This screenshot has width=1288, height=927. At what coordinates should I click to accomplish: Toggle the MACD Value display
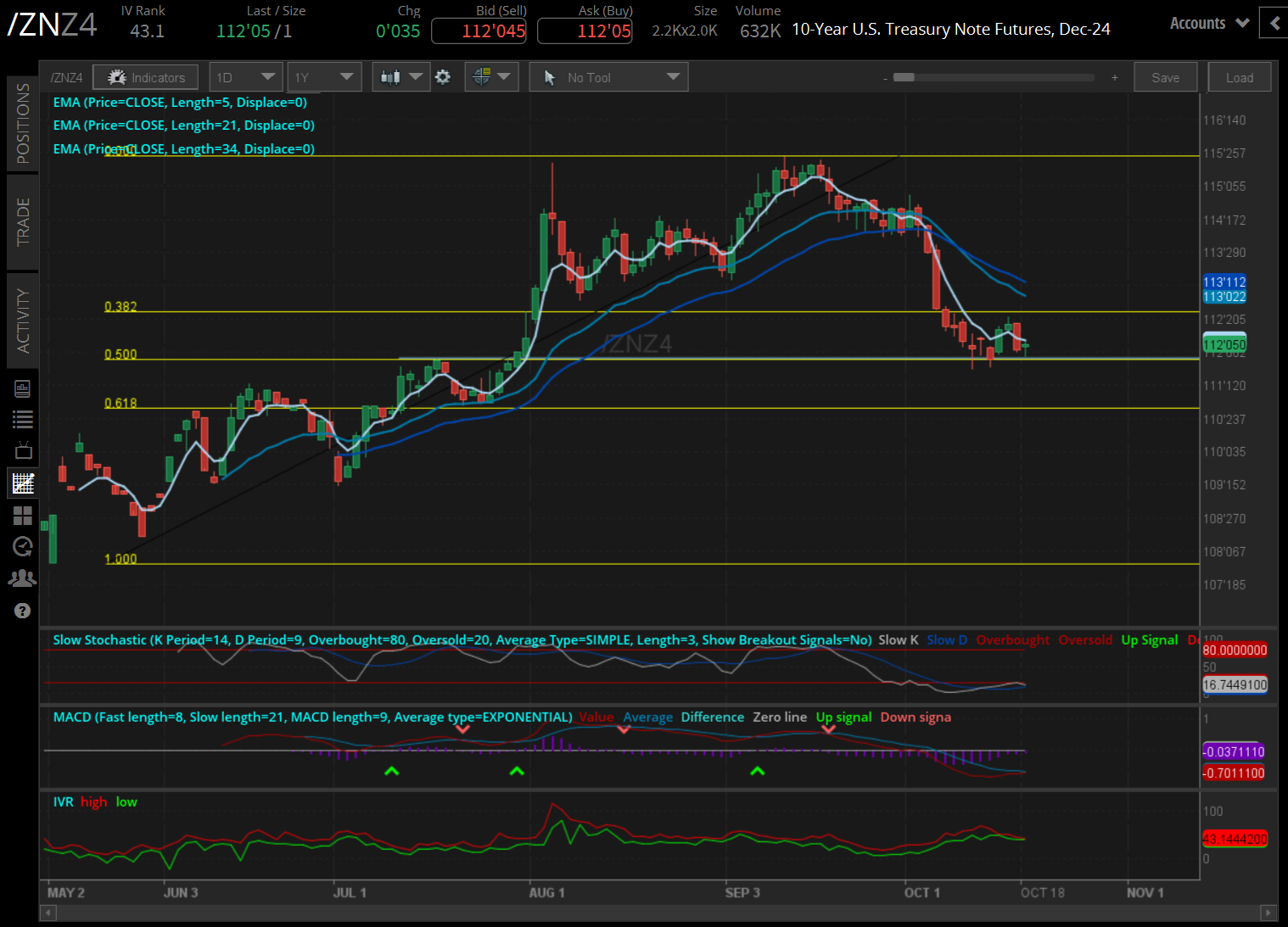coord(596,717)
